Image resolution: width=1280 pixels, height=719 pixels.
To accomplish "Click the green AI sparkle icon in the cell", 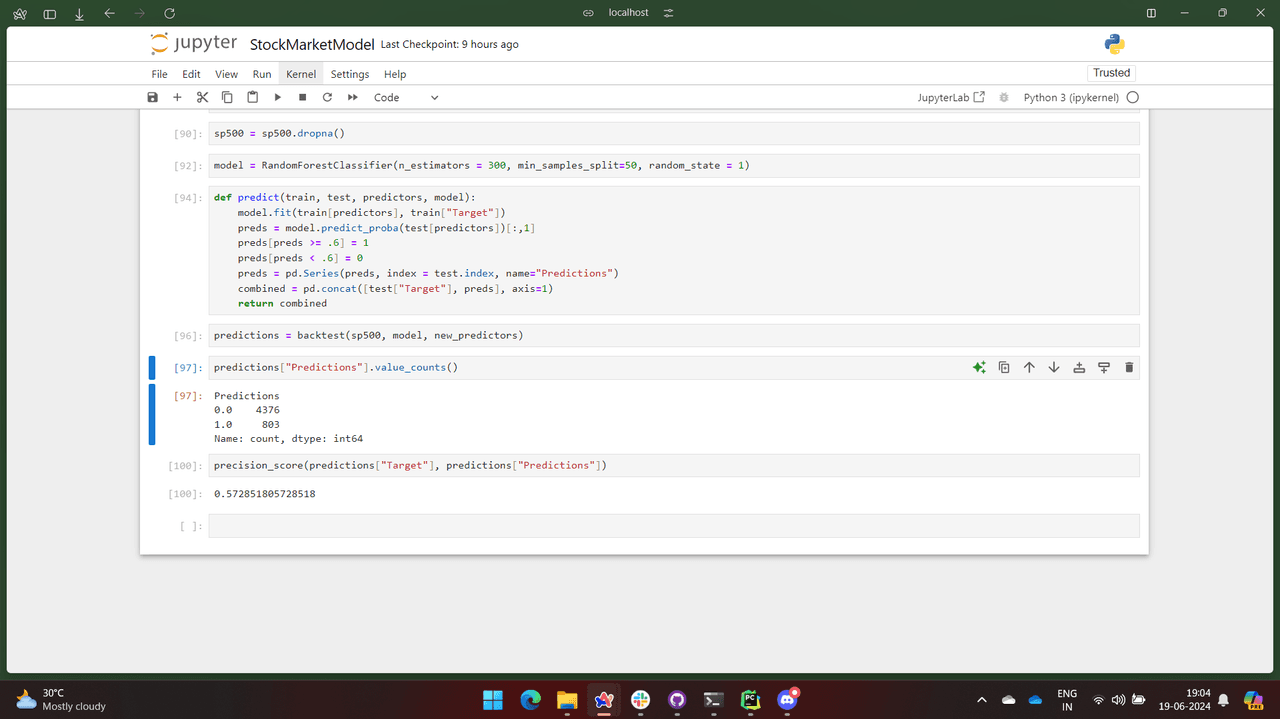I will 979,368.
